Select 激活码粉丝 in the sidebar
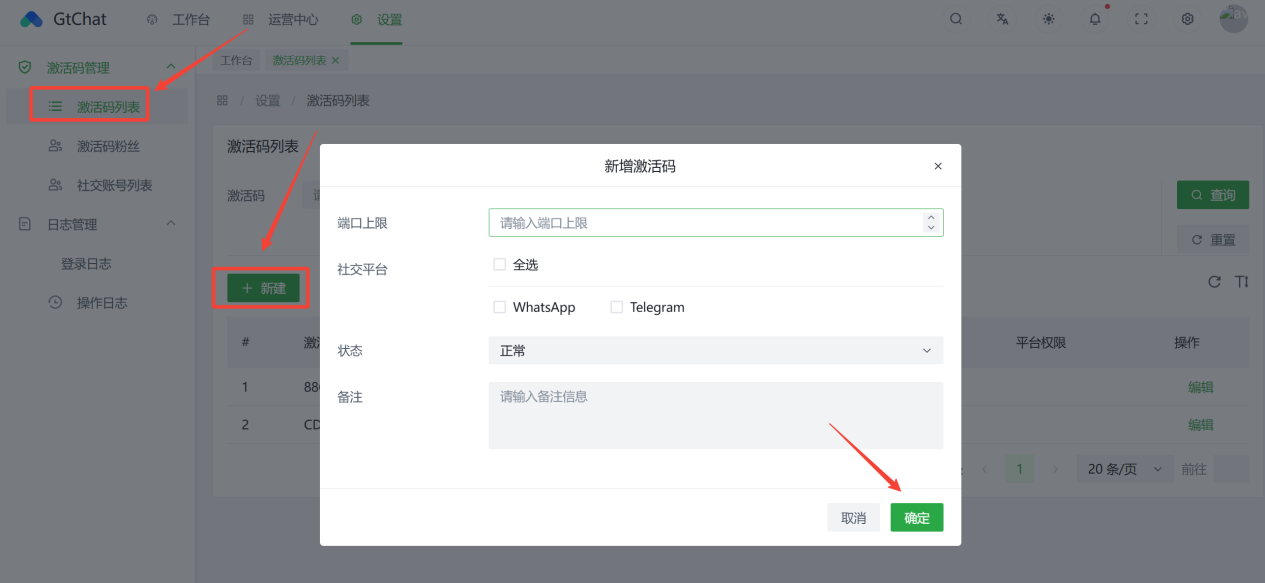 pyautogui.click(x=108, y=146)
